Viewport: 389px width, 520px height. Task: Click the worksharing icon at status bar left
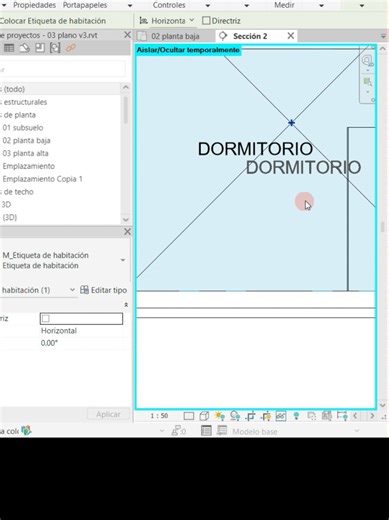click(26, 431)
